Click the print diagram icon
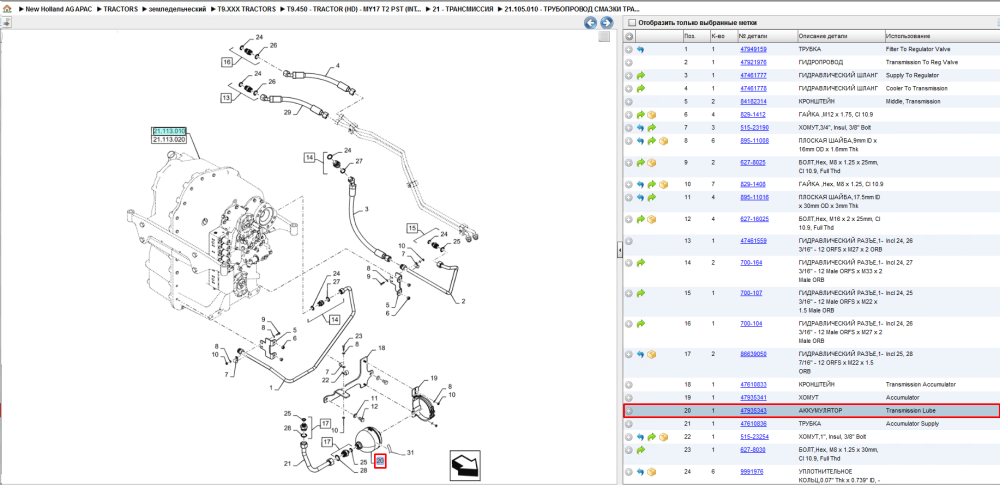The width and height of the screenshot is (1000, 485). 6,23
